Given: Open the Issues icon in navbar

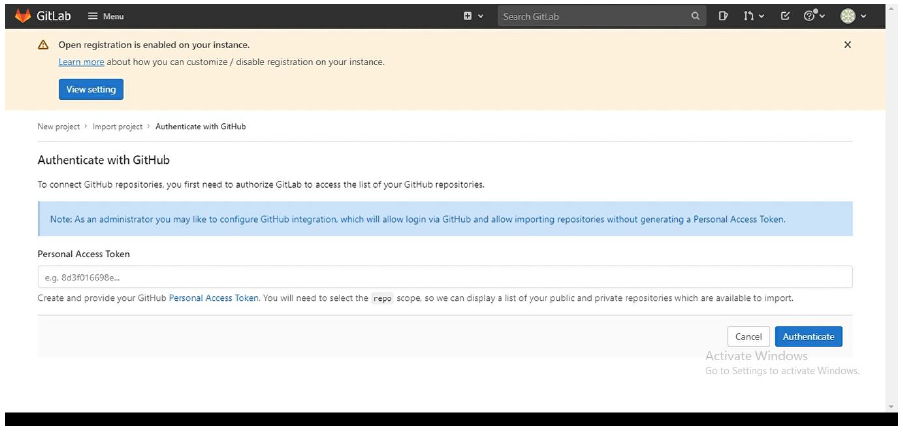Looking at the screenshot, I should click(723, 16).
